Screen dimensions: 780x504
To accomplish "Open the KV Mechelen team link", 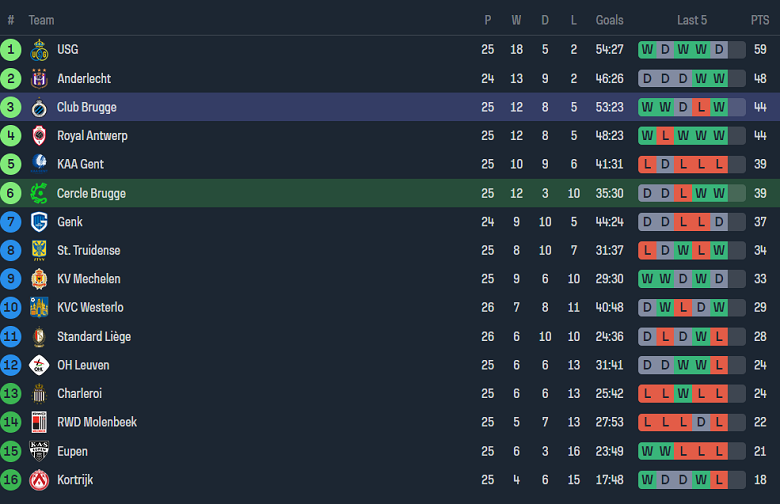I will click(x=88, y=279).
